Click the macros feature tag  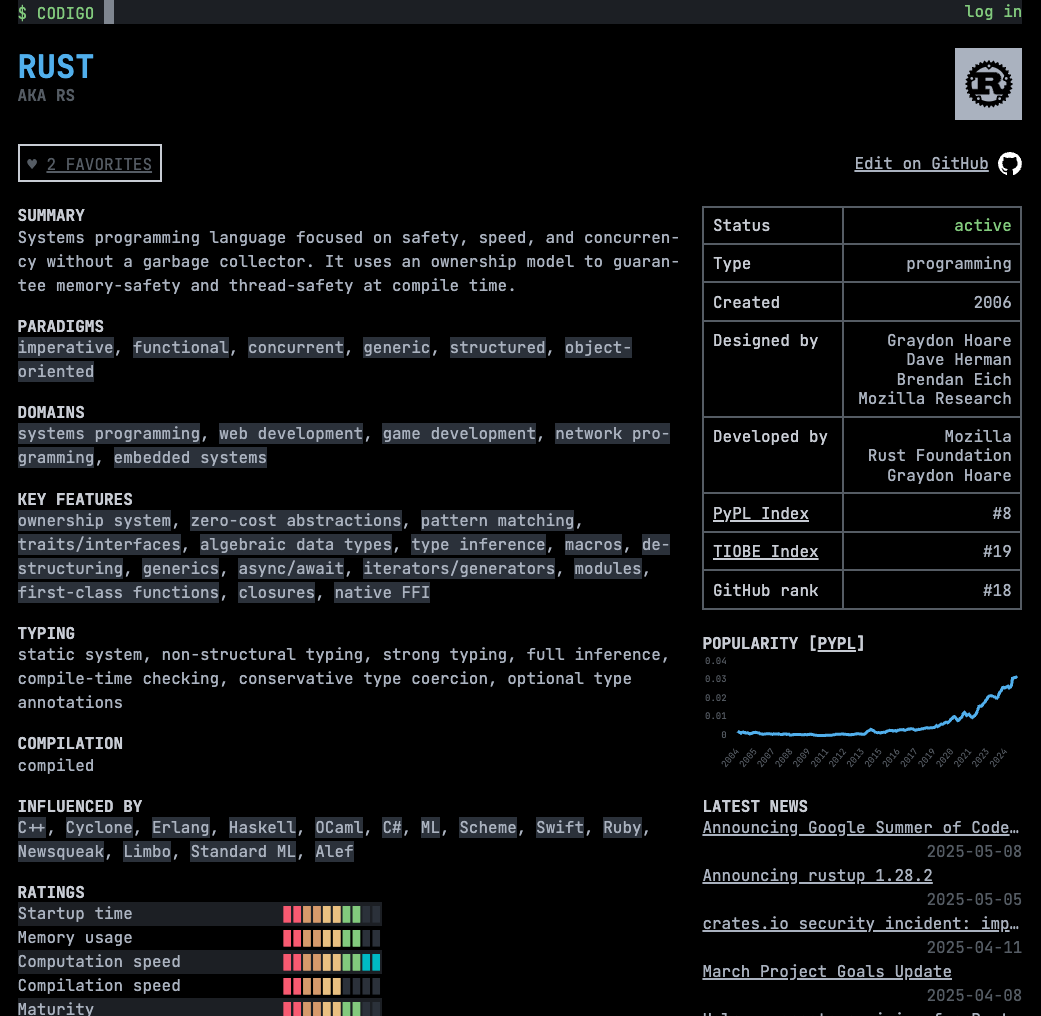(594, 544)
